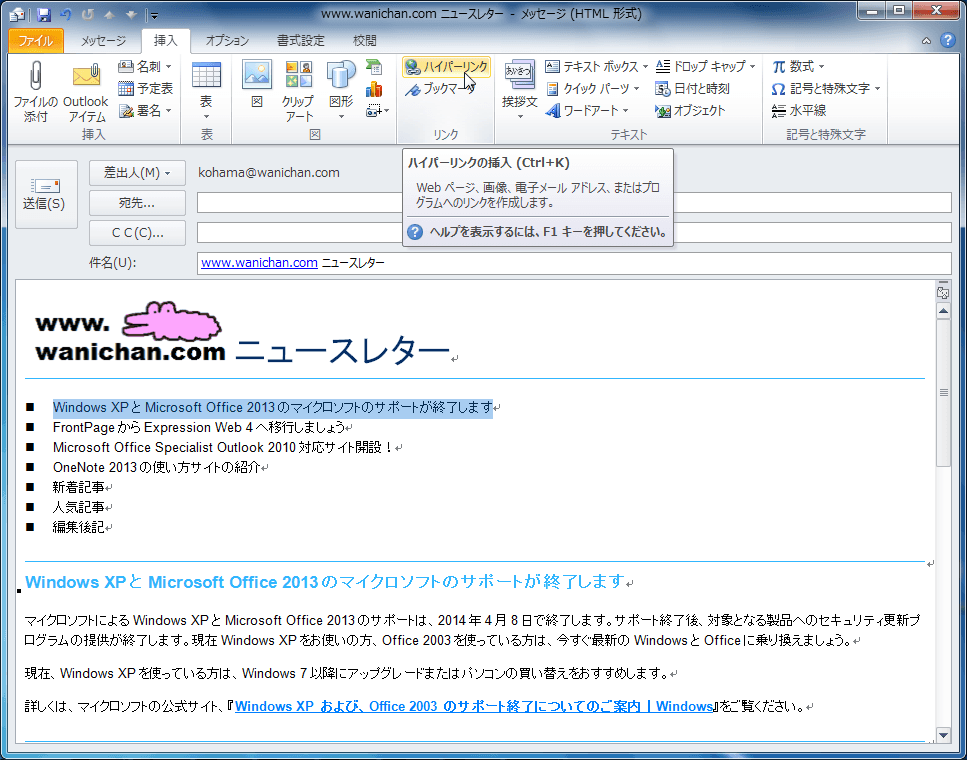Viewport: 967px width, 760px height.
Task: Click the Redo icon in quick access toolbar
Action: pyautogui.click(x=88, y=14)
